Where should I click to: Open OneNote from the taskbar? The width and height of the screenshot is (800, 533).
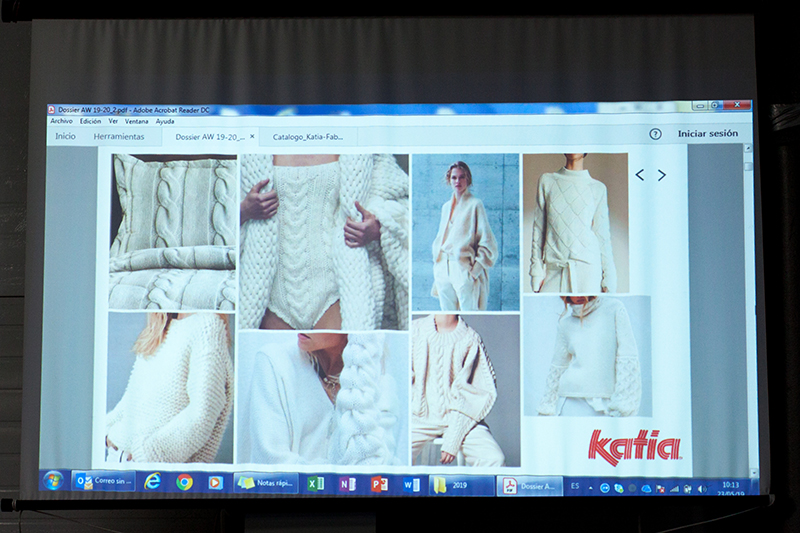(x=347, y=485)
